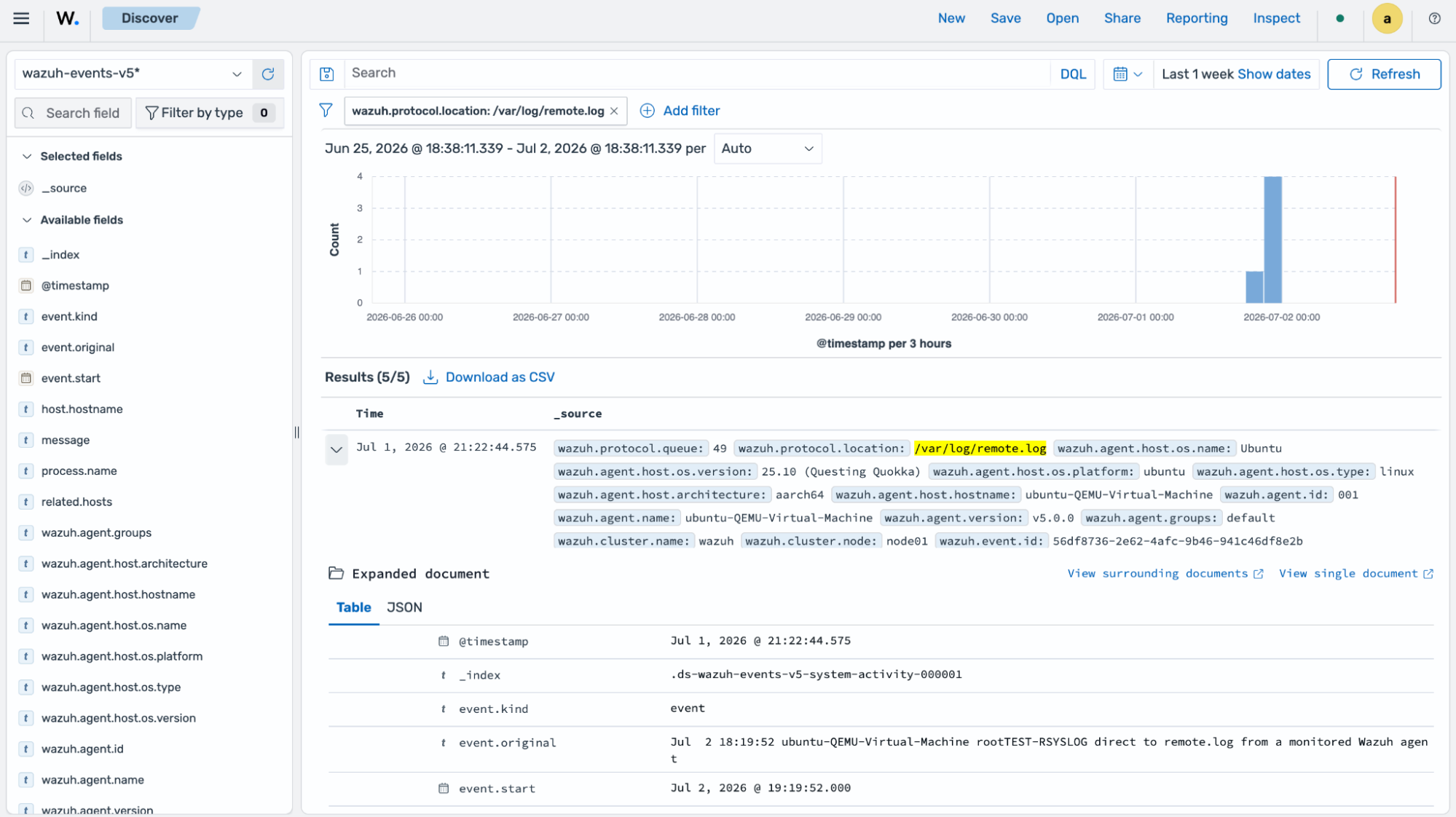
Task: Click the related.hosts field type icon
Action: 26,502
